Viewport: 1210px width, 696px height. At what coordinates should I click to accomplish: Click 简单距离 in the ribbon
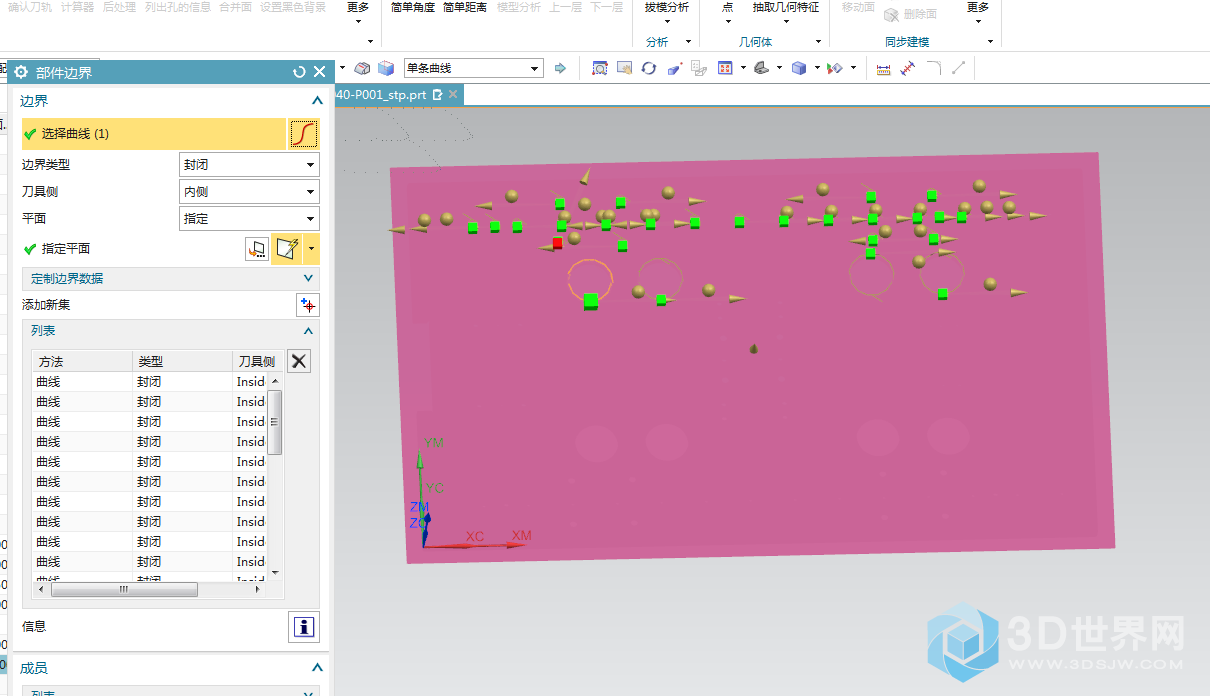(x=465, y=7)
